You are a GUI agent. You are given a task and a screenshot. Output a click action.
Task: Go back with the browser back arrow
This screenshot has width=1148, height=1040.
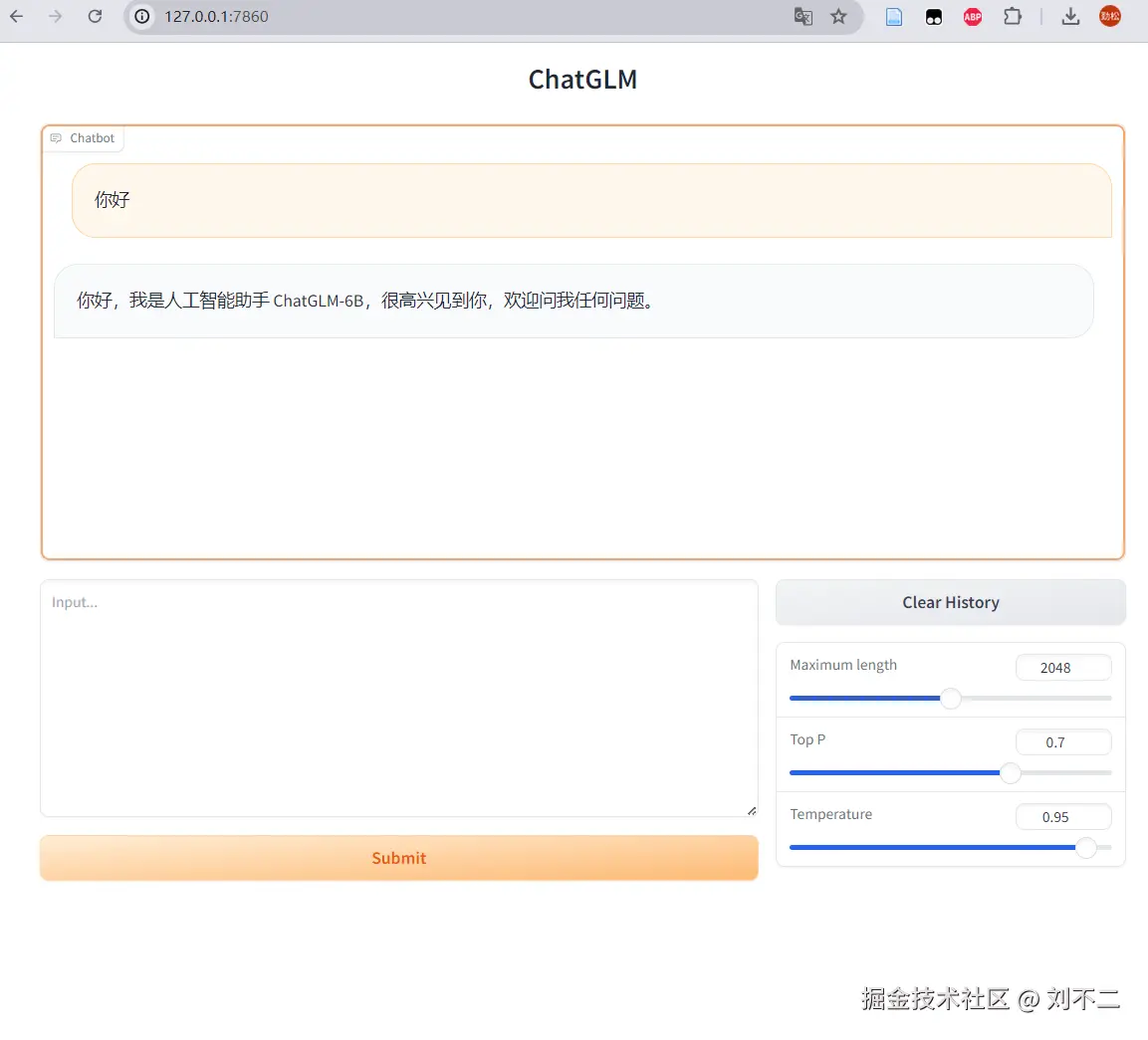(x=16, y=16)
